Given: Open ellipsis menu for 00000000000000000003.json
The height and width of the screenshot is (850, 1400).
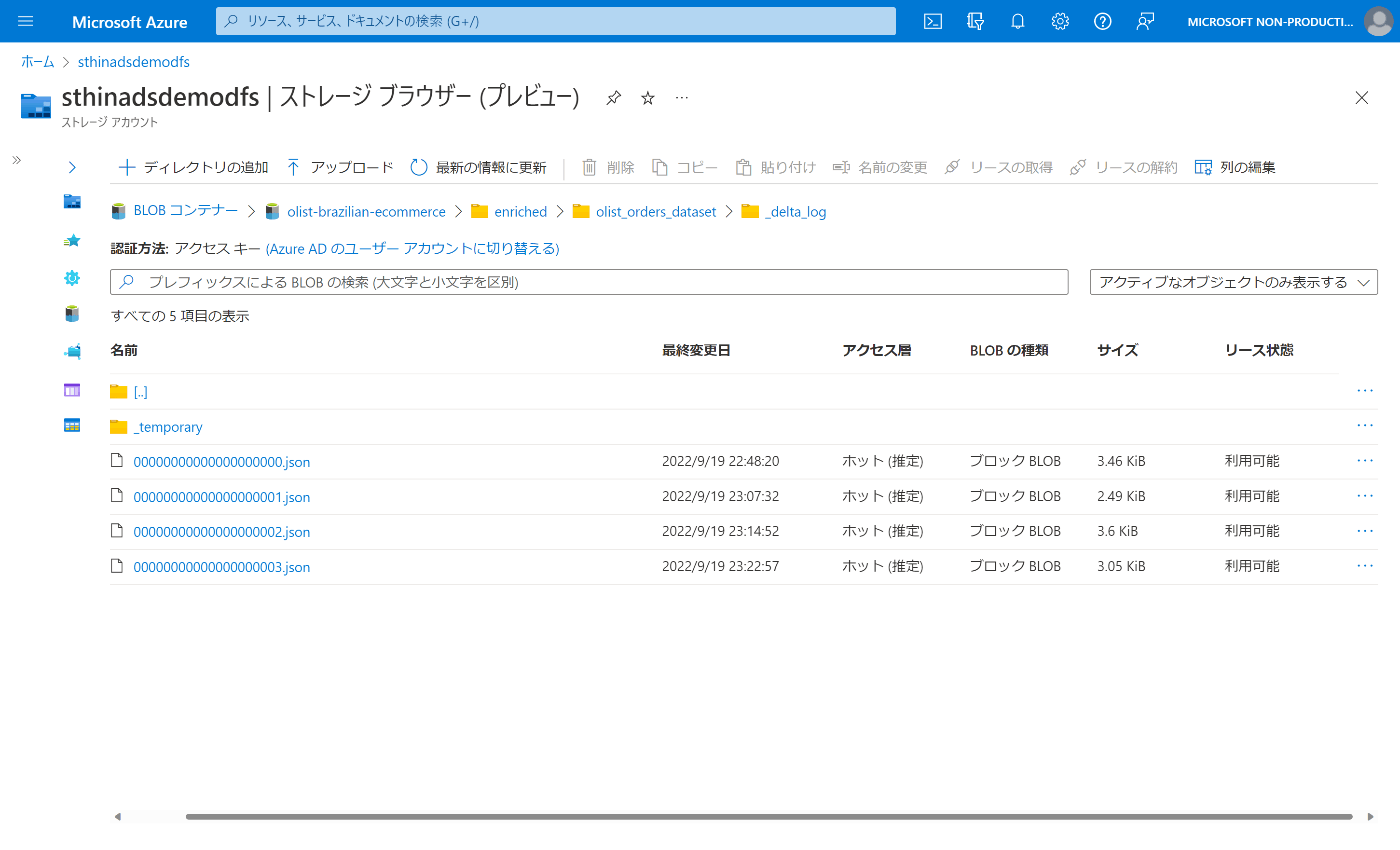Looking at the screenshot, I should coord(1365,565).
